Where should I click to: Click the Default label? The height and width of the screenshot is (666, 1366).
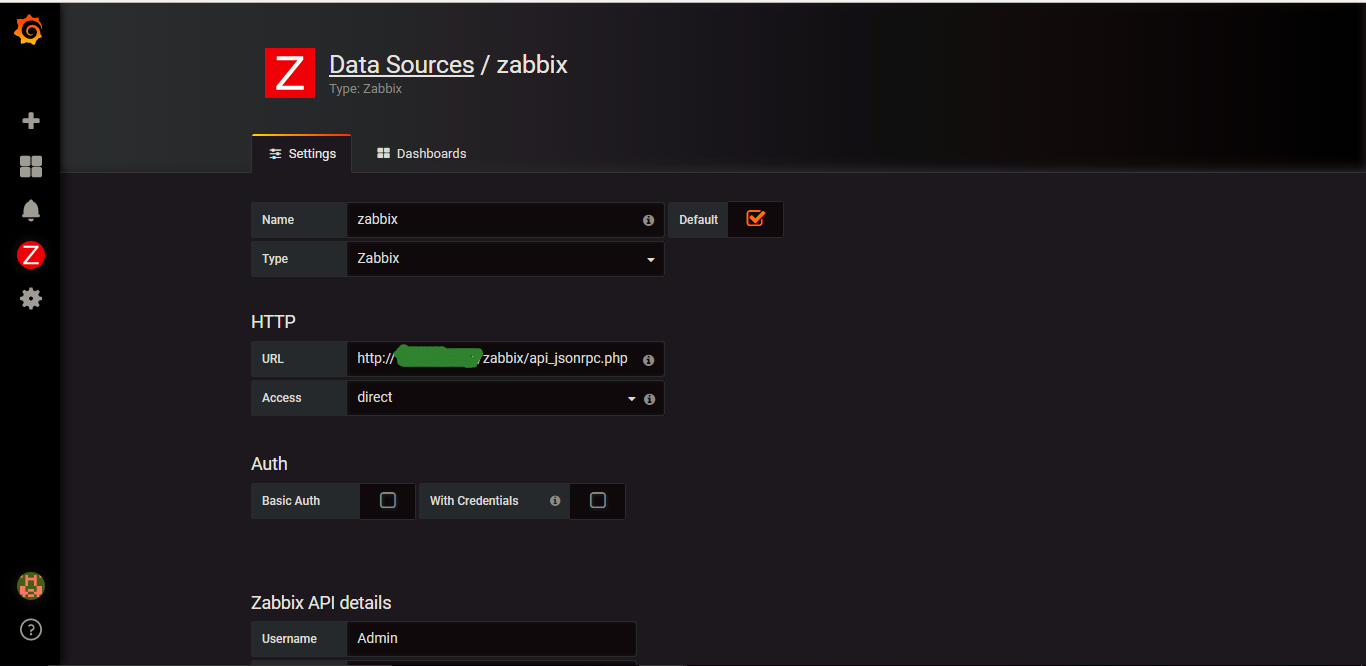[698, 220]
